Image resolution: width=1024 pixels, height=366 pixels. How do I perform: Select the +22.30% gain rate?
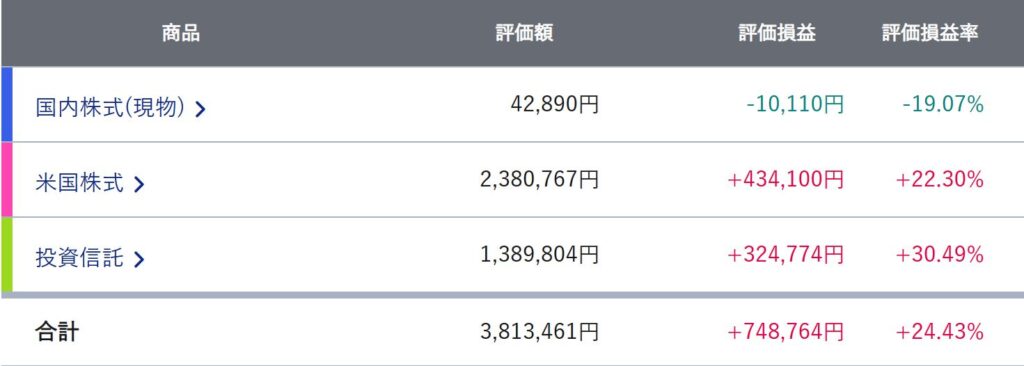[x=940, y=179]
